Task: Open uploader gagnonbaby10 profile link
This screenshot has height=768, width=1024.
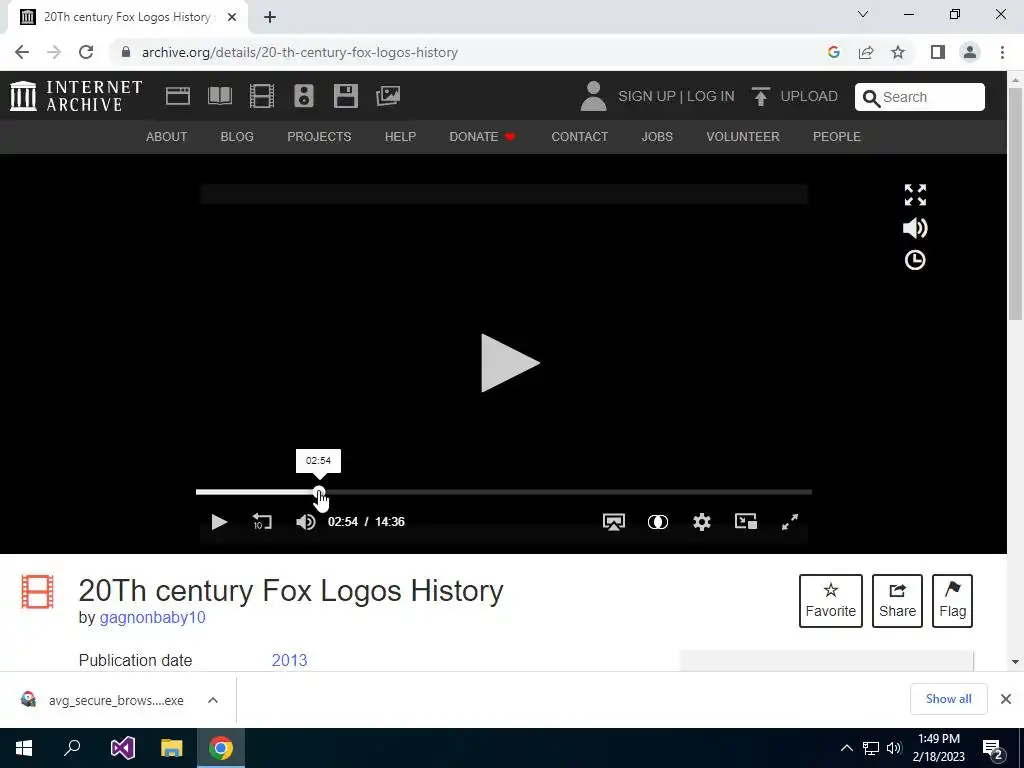Action: coord(152,617)
